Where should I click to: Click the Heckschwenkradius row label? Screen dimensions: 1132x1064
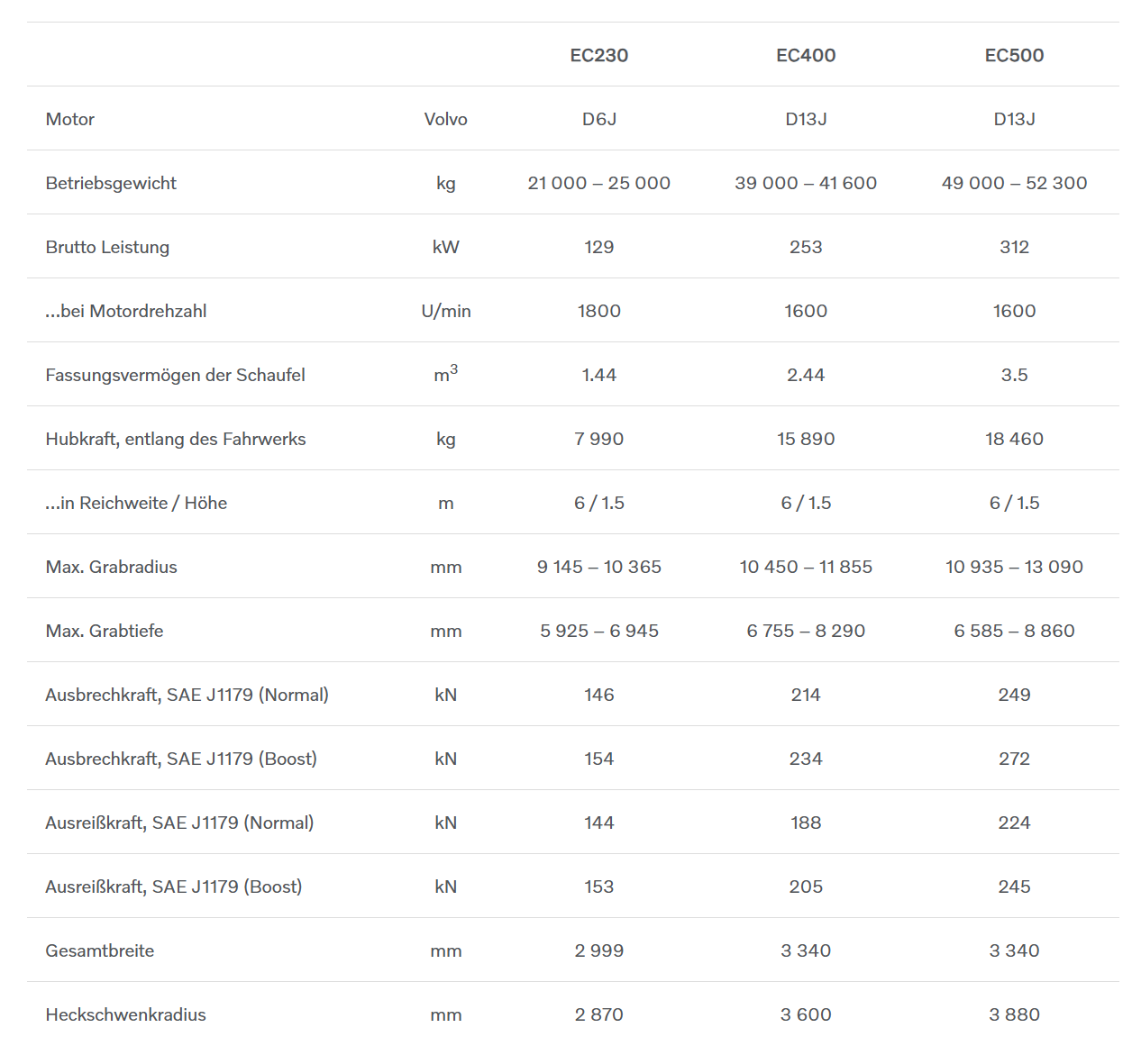click(x=125, y=1014)
